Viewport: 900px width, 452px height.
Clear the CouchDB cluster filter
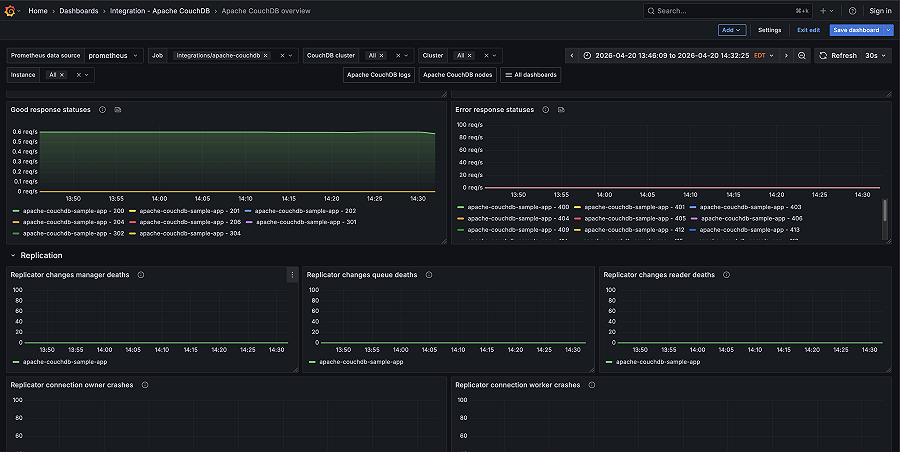pos(398,56)
